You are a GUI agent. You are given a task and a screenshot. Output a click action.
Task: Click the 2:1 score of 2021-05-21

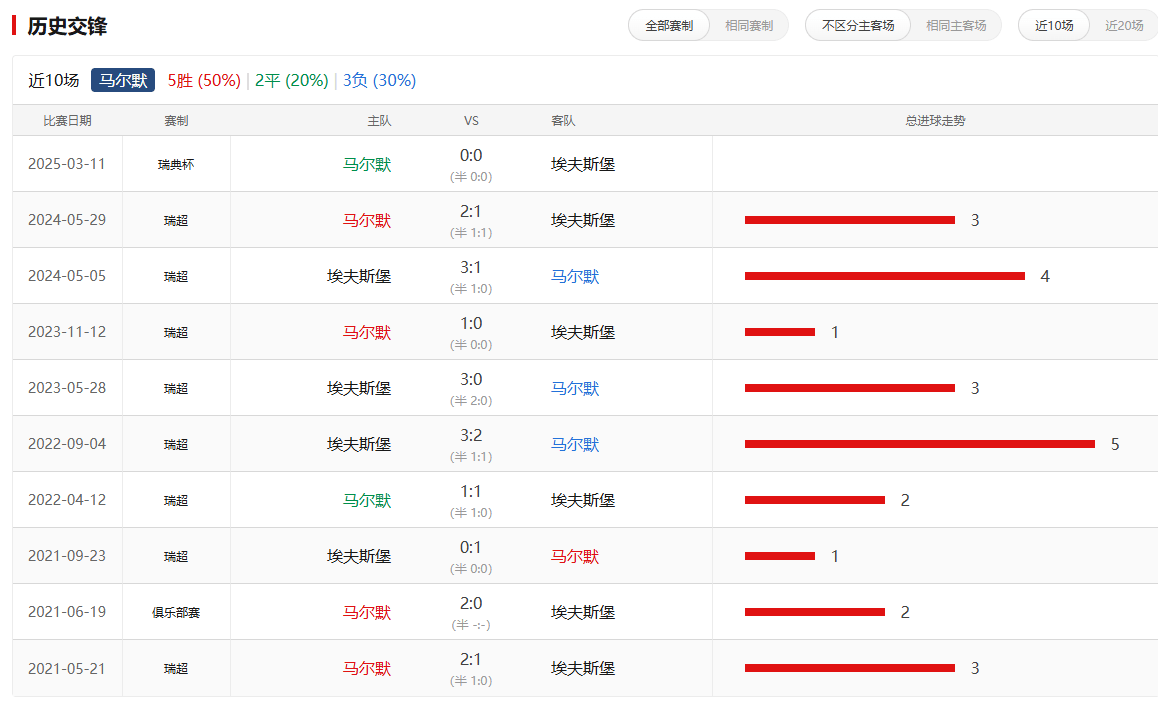tap(471, 661)
